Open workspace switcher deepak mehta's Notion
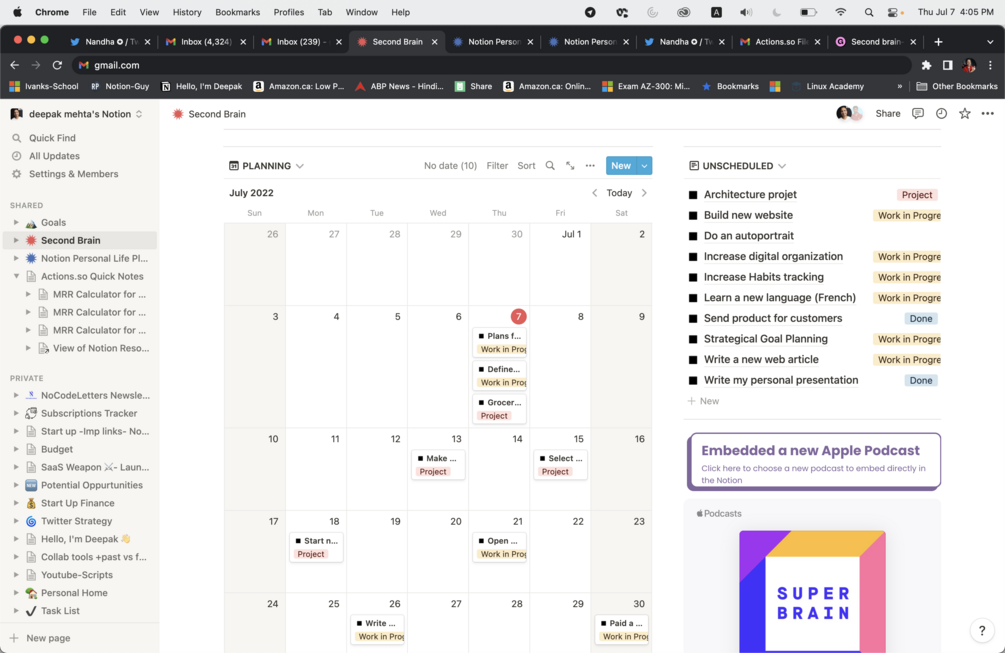1005x653 pixels. pos(77,114)
